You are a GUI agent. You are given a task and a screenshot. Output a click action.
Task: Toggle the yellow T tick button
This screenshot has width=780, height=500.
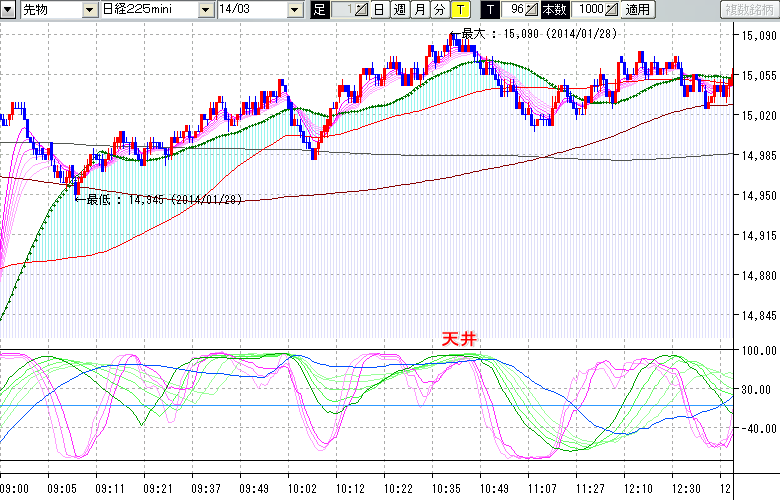(x=459, y=9)
